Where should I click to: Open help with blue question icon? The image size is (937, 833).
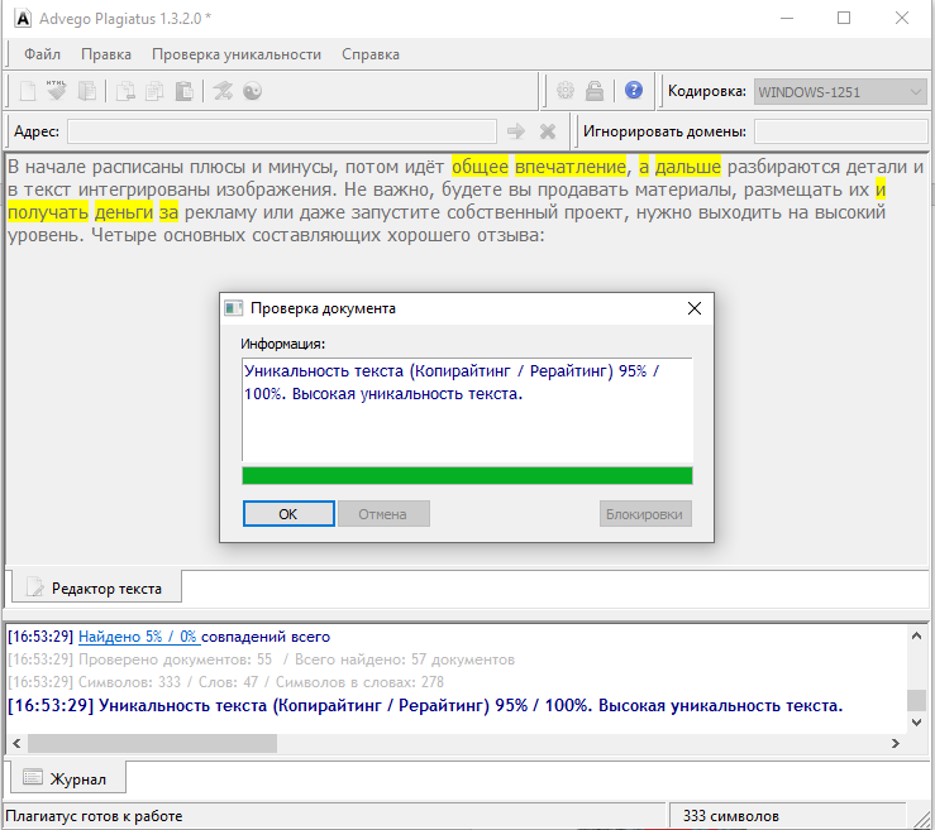tap(634, 90)
